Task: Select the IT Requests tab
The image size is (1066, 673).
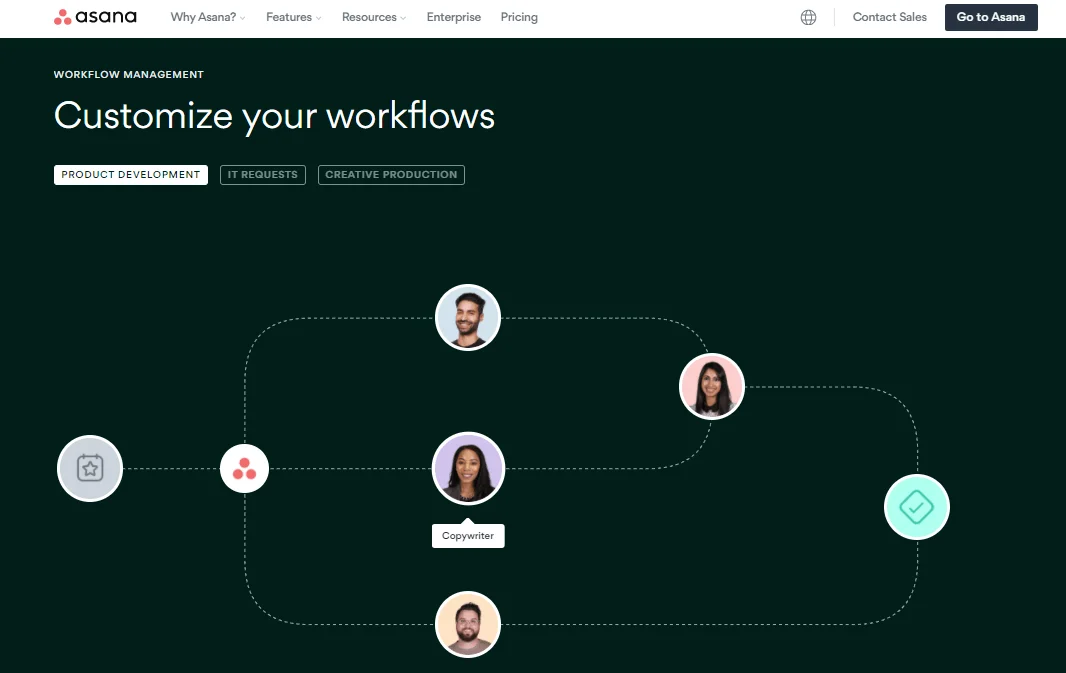Action: 263,175
